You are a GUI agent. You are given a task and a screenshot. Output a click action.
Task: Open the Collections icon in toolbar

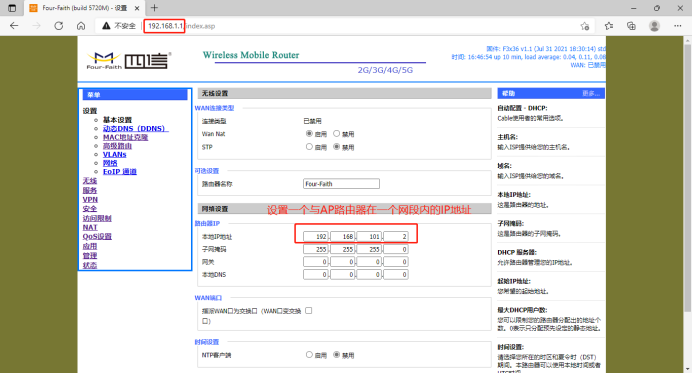[x=632, y=26]
